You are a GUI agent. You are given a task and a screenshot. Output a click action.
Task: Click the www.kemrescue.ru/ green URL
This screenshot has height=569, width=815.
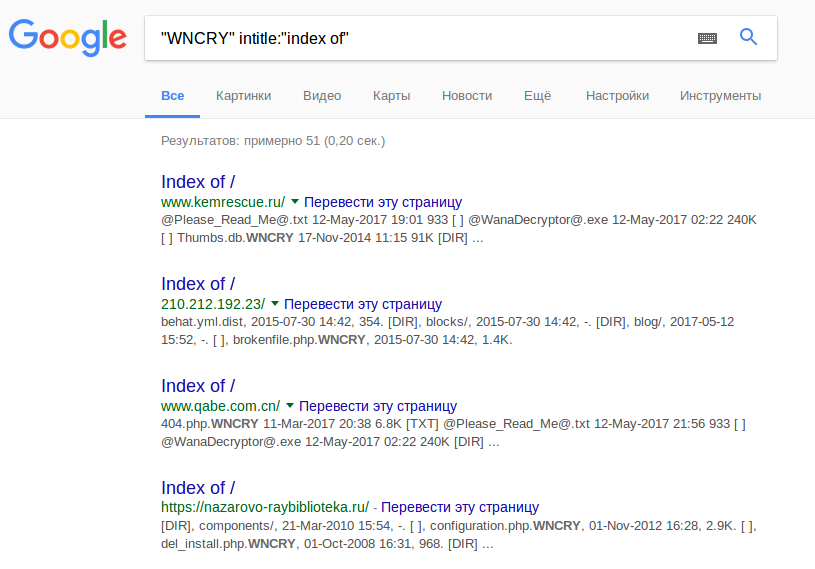click(223, 202)
